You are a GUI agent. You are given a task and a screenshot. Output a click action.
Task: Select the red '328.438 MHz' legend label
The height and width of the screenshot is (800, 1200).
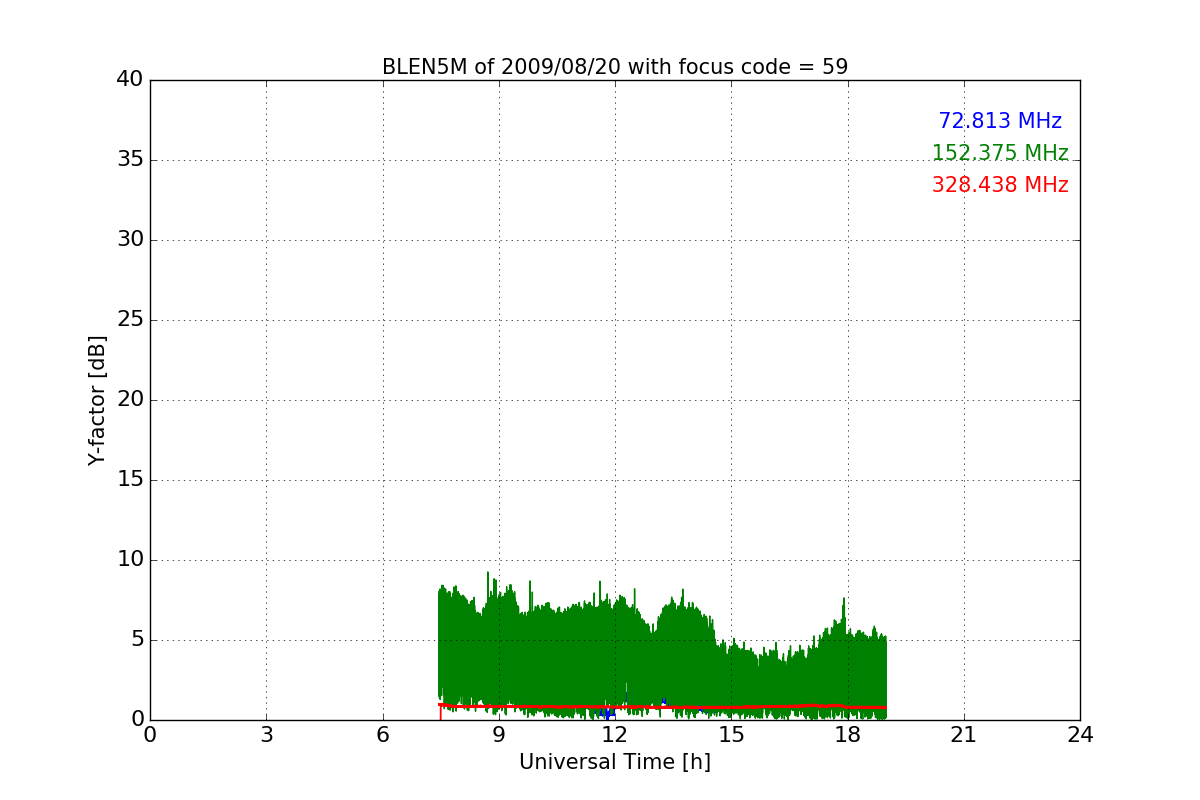point(1000,185)
